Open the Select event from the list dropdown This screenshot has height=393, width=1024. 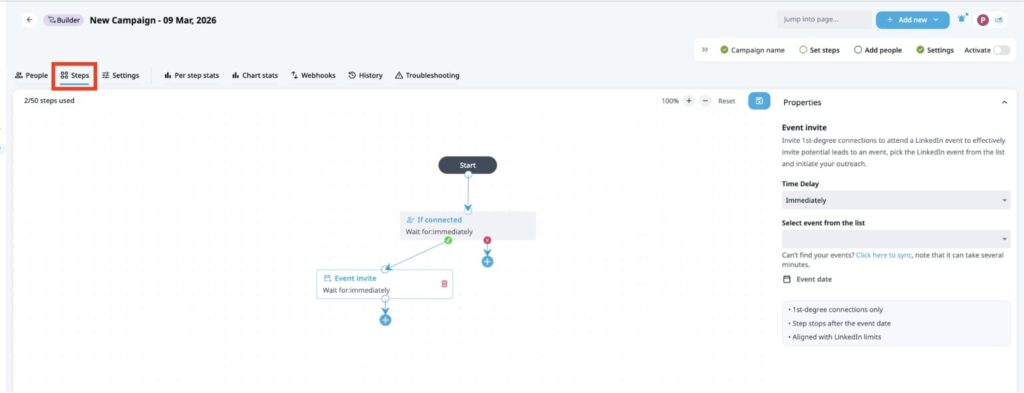coord(896,239)
